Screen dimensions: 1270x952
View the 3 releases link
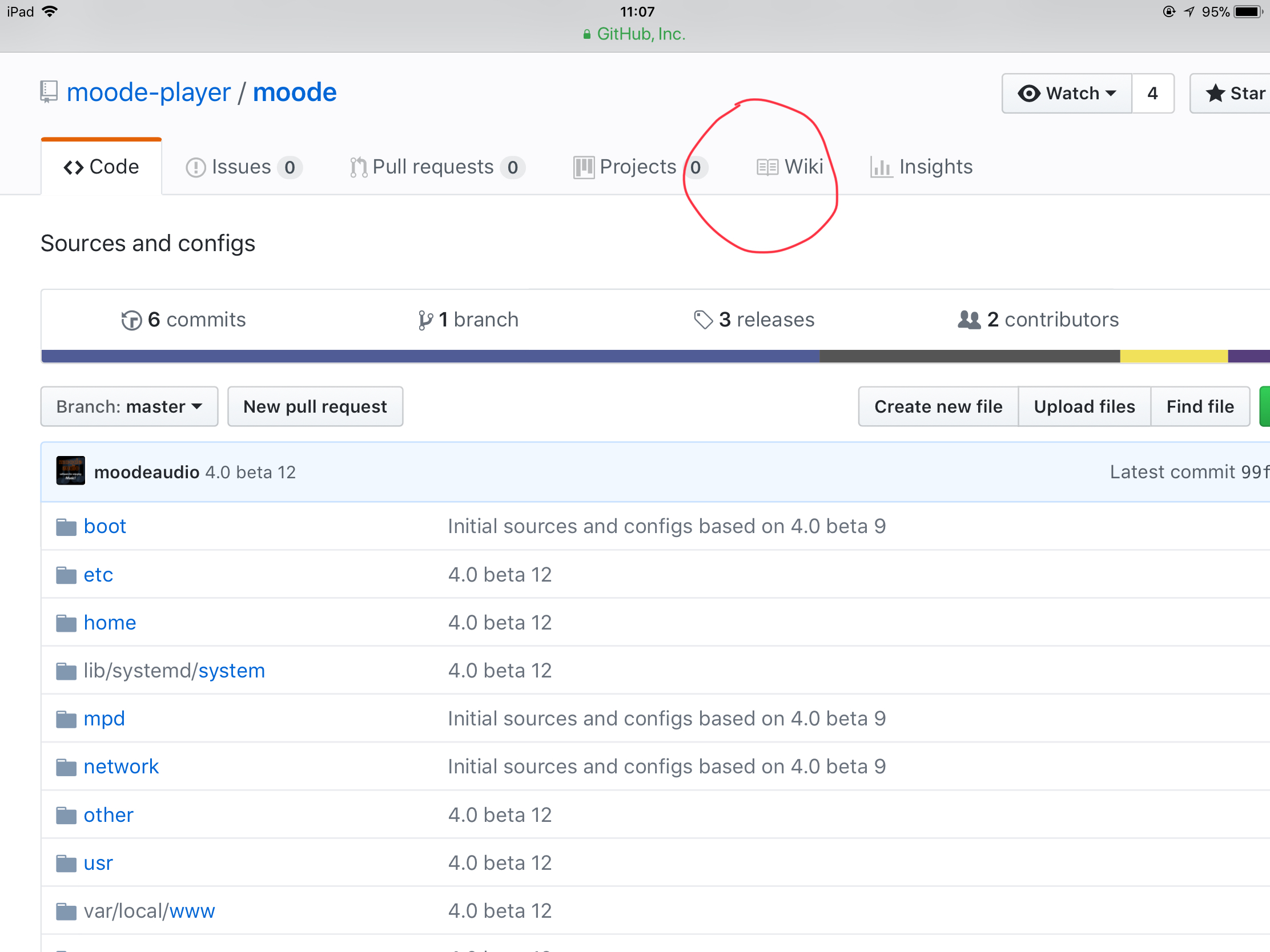754,320
